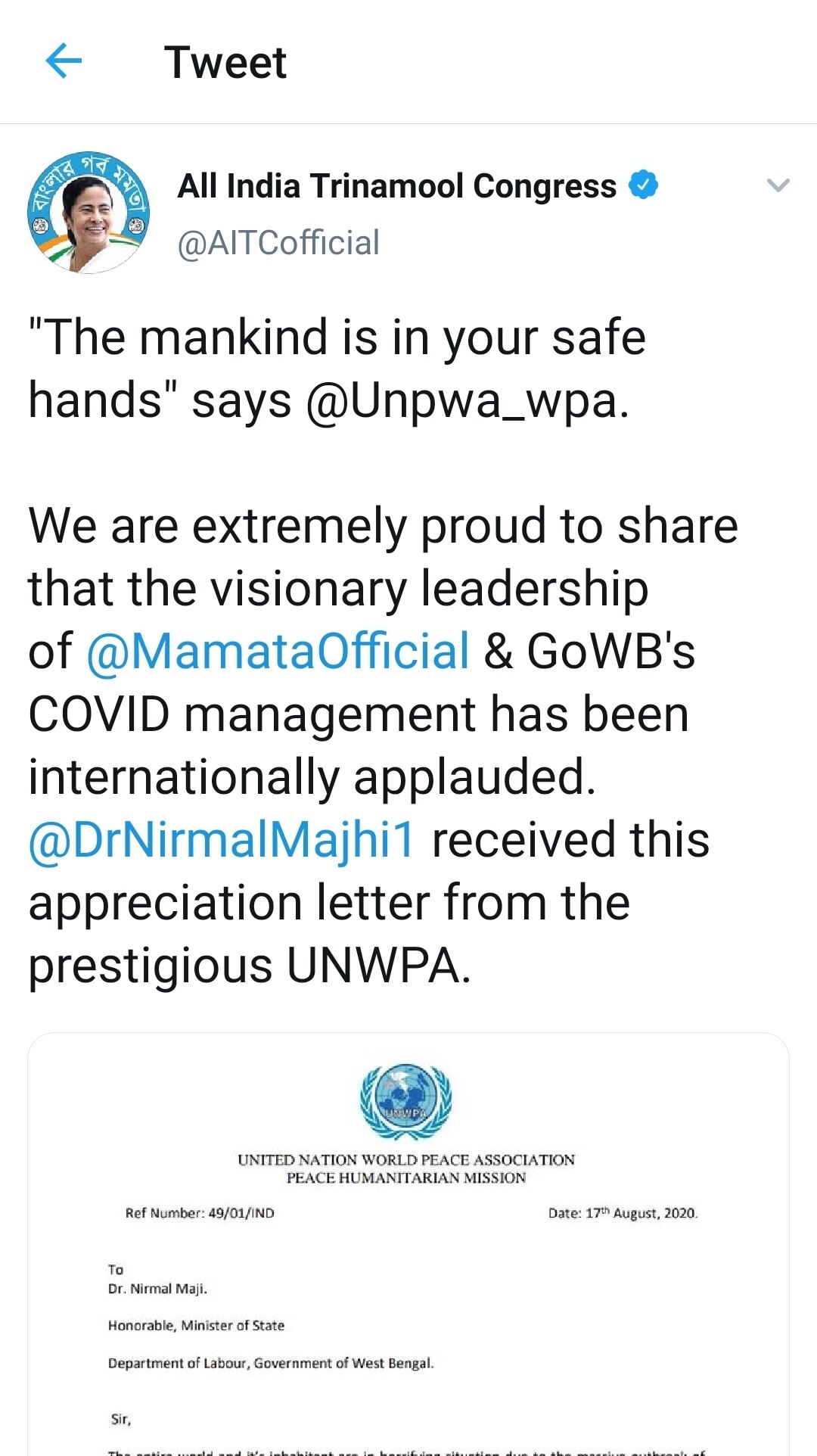
Task: Tap the "The mankind is in your safe hands" quote
Action: [x=337, y=338]
